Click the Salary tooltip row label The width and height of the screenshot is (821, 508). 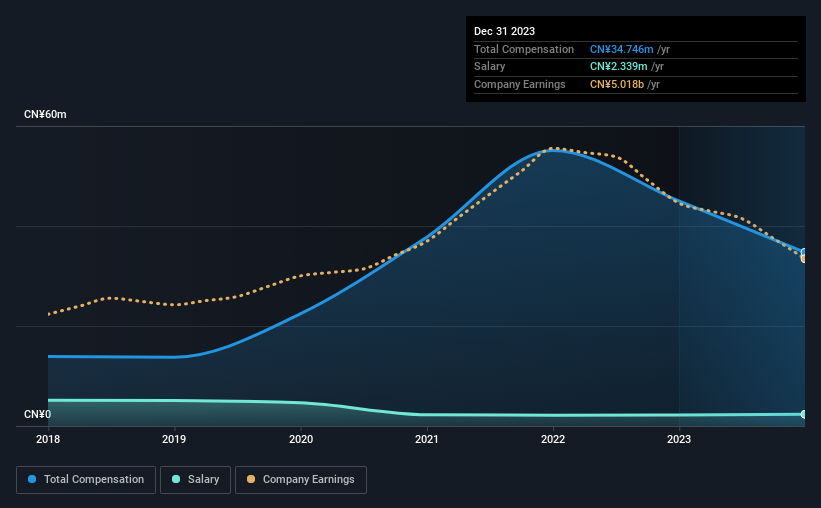click(x=490, y=67)
